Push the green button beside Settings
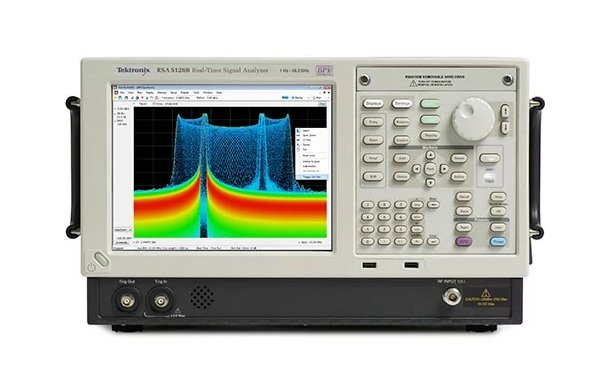Screen dimensions: 600x390 point(430,104)
